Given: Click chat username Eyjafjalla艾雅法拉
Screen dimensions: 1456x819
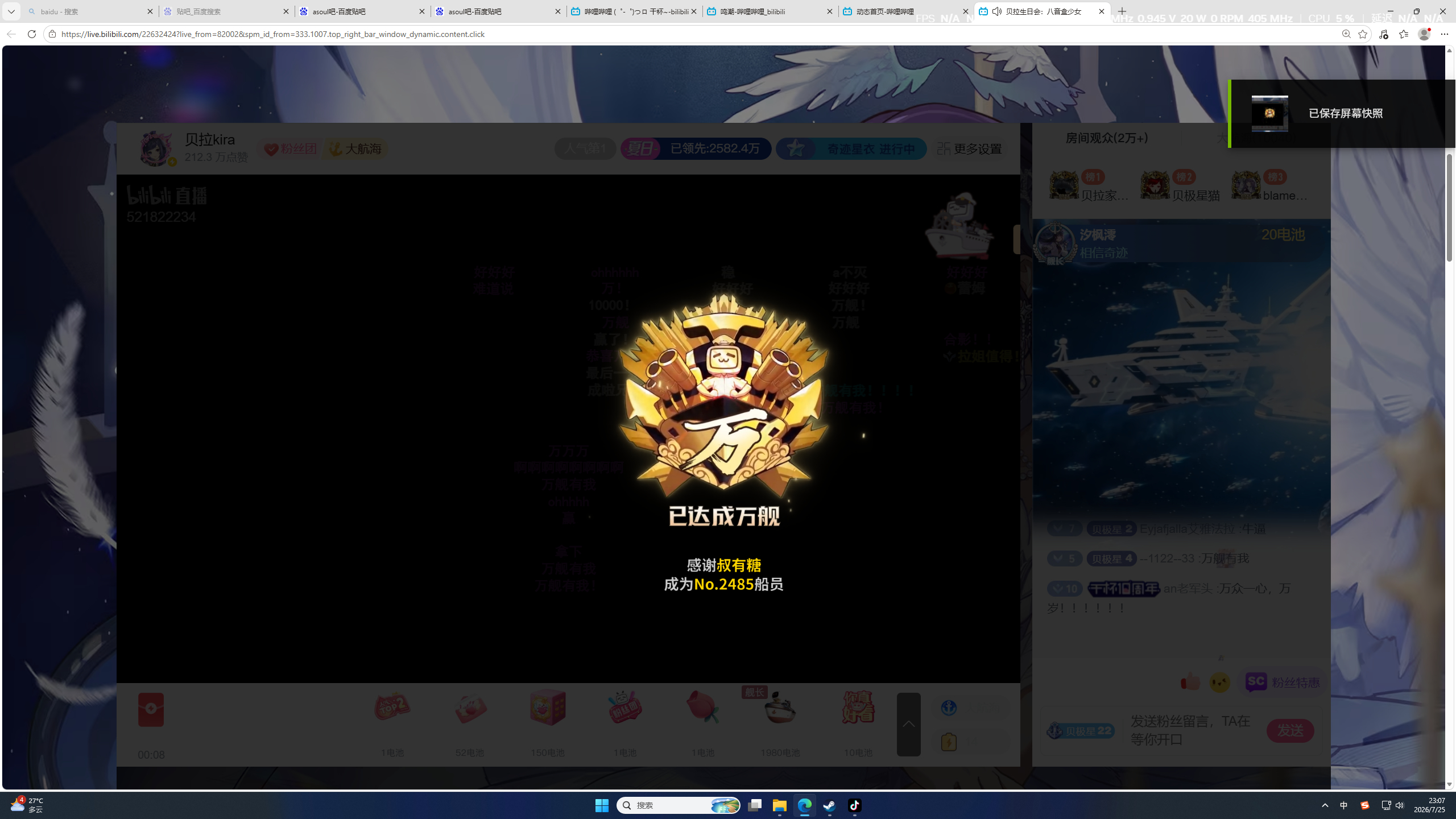Looking at the screenshot, I should [x=1188, y=528].
